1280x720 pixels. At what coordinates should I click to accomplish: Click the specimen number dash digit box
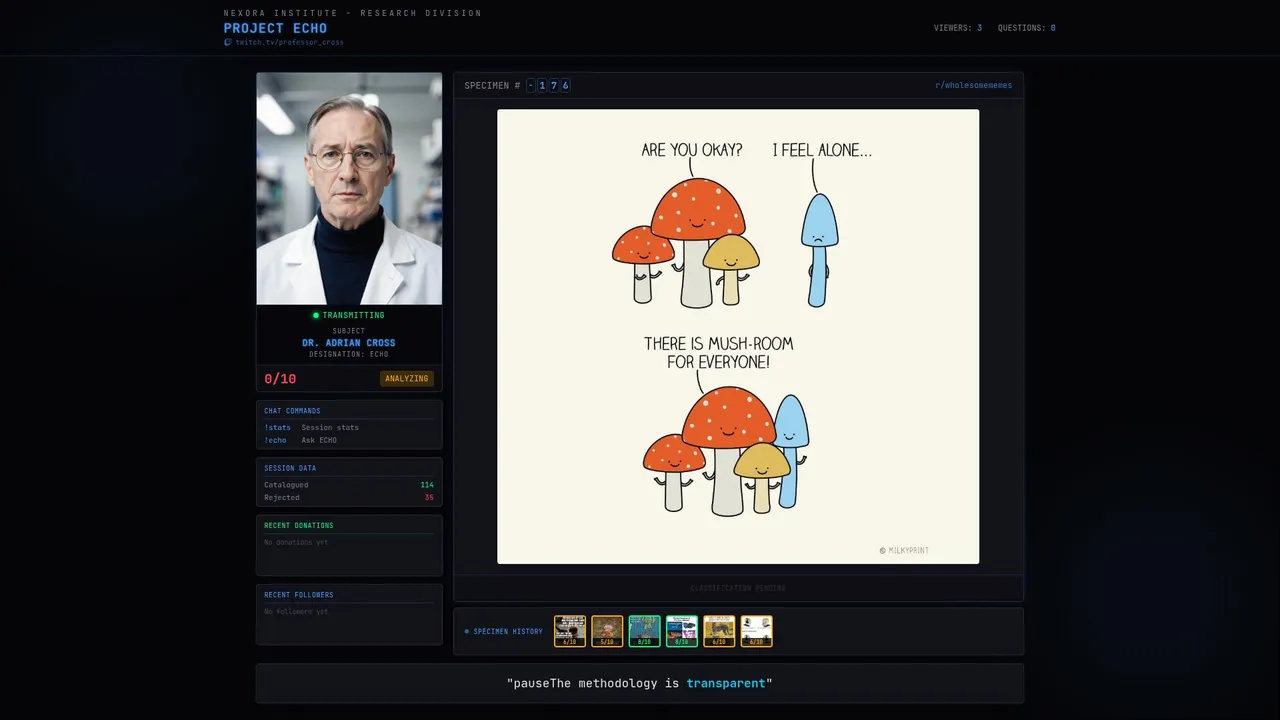click(531, 86)
